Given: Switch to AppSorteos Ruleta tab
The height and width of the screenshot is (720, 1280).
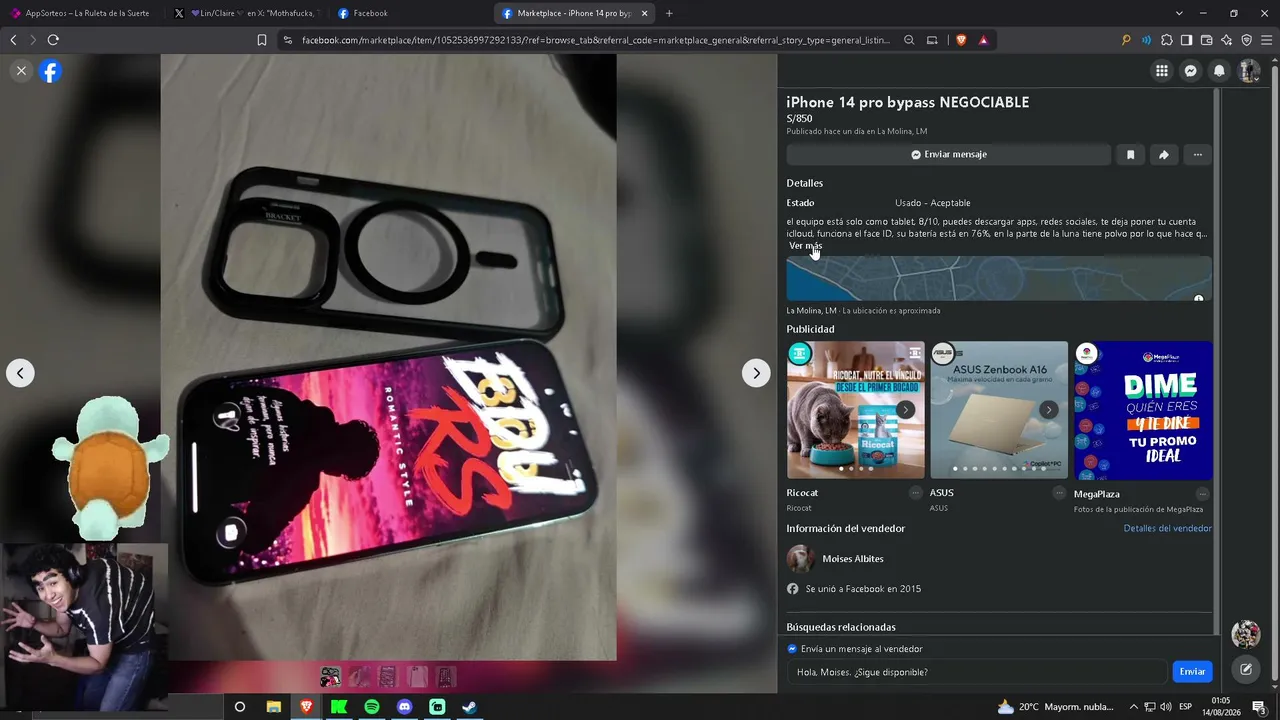Looking at the screenshot, I should pyautogui.click(x=80, y=13).
